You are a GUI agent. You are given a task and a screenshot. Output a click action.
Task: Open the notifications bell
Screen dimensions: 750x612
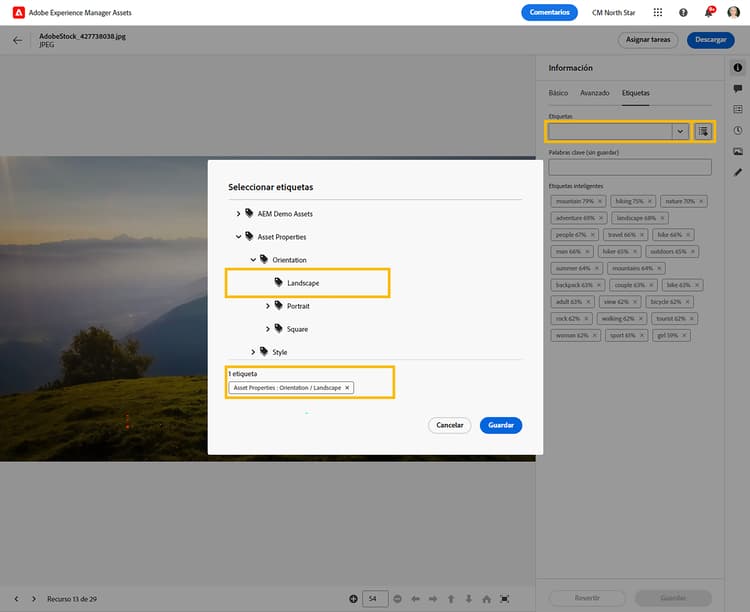pos(709,13)
